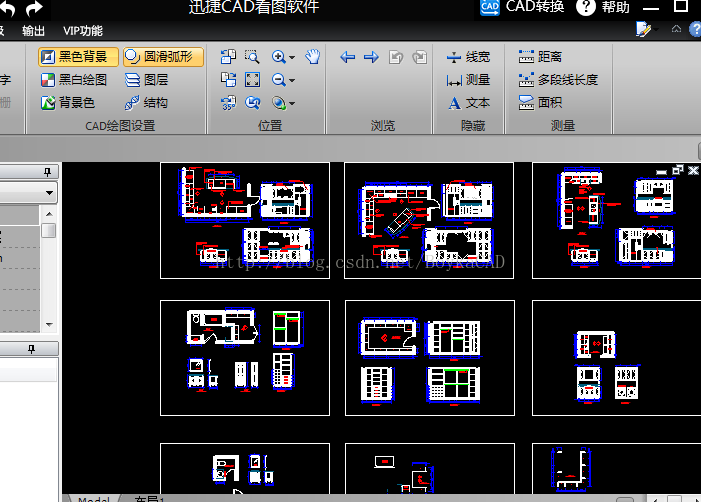Image resolution: width=701 pixels, height=502 pixels.
Task: Restore the inner drawing window
Action: 678,170
